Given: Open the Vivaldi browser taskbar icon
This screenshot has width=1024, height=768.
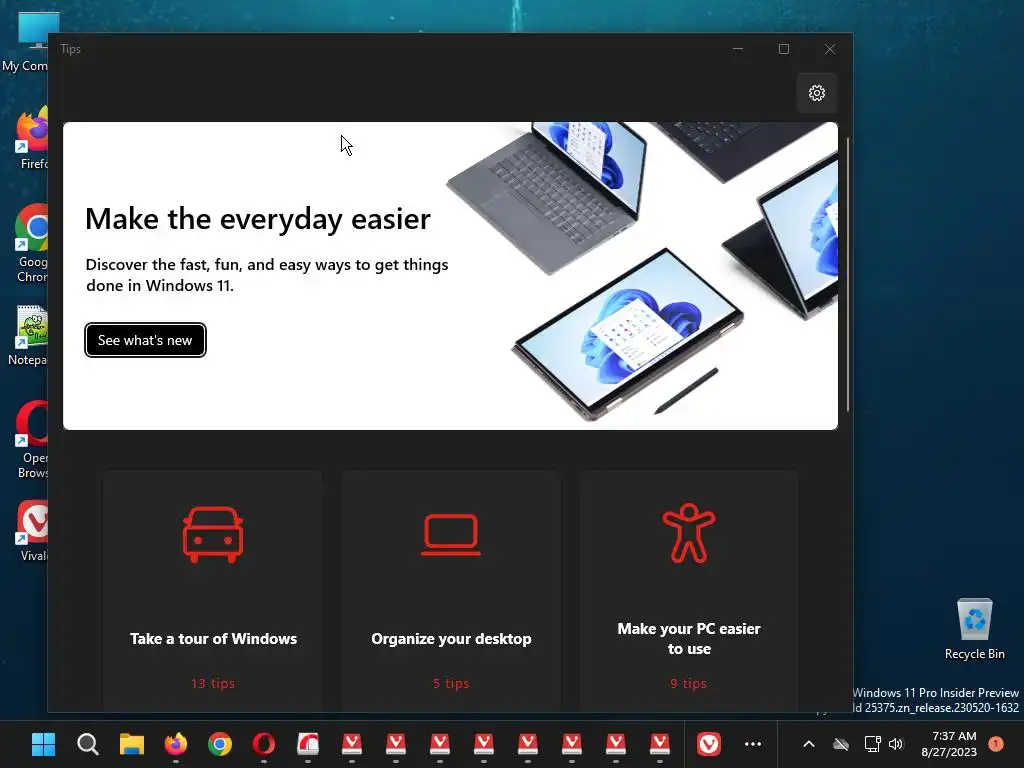Looking at the screenshot, I should pyautogui.click(x=709, y=744).
